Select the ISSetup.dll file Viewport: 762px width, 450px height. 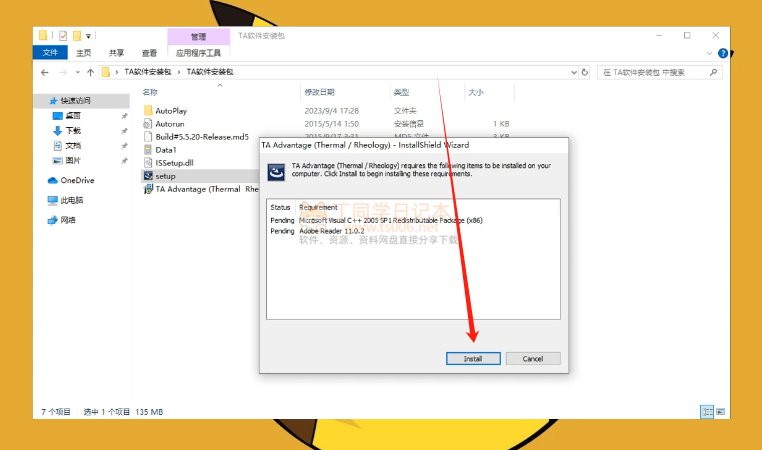174,163
